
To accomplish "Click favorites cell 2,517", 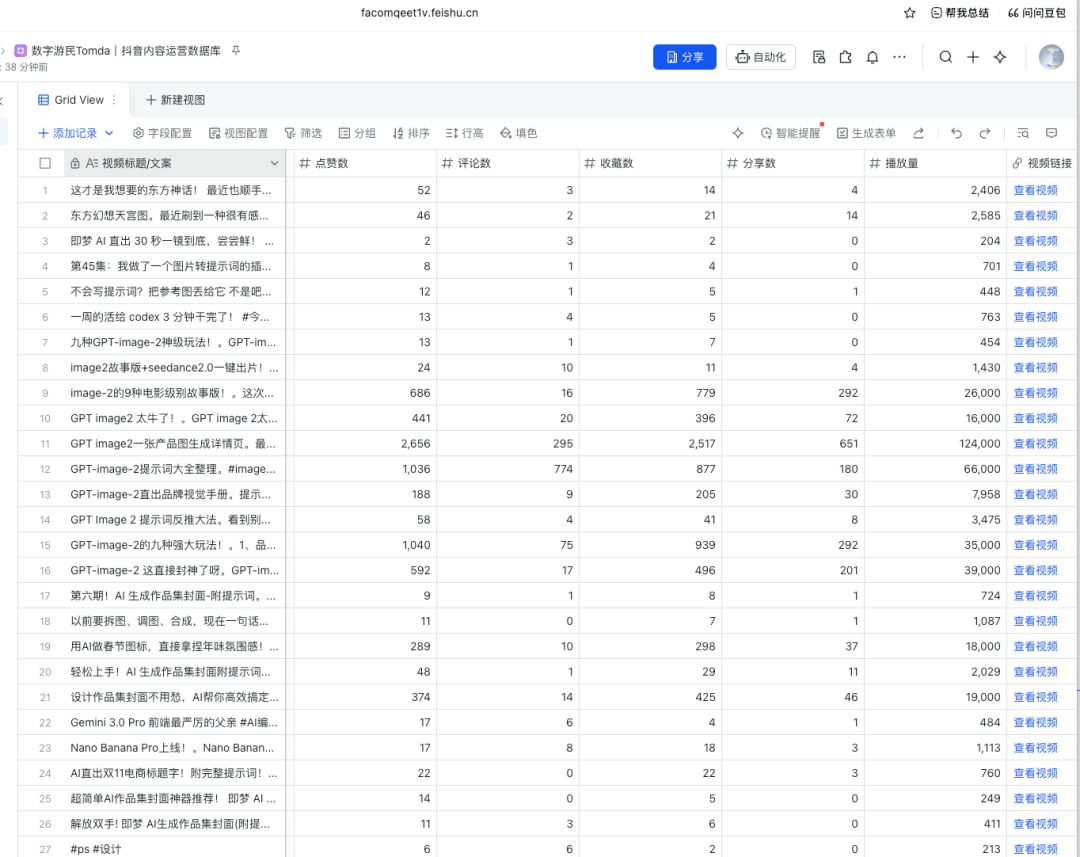I will pos(650,444).
